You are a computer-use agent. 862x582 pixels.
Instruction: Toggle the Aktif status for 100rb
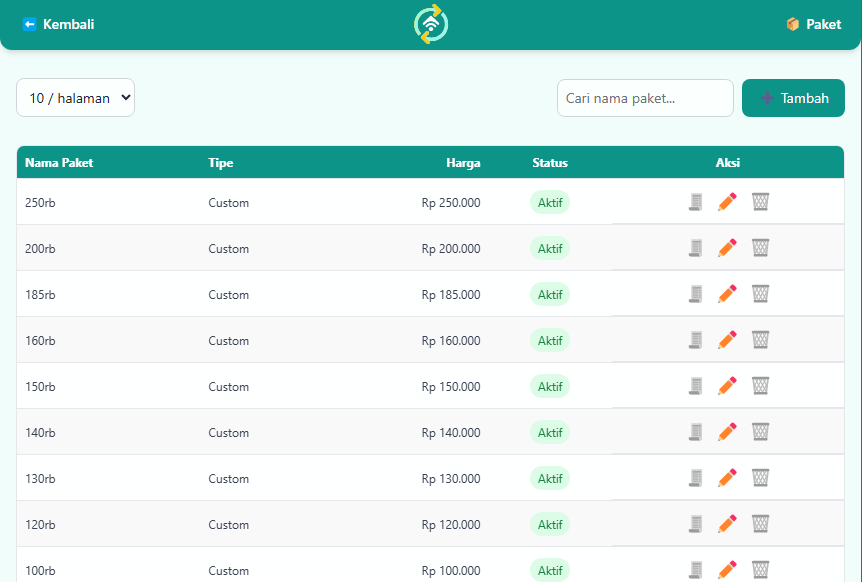click(550, 569)
